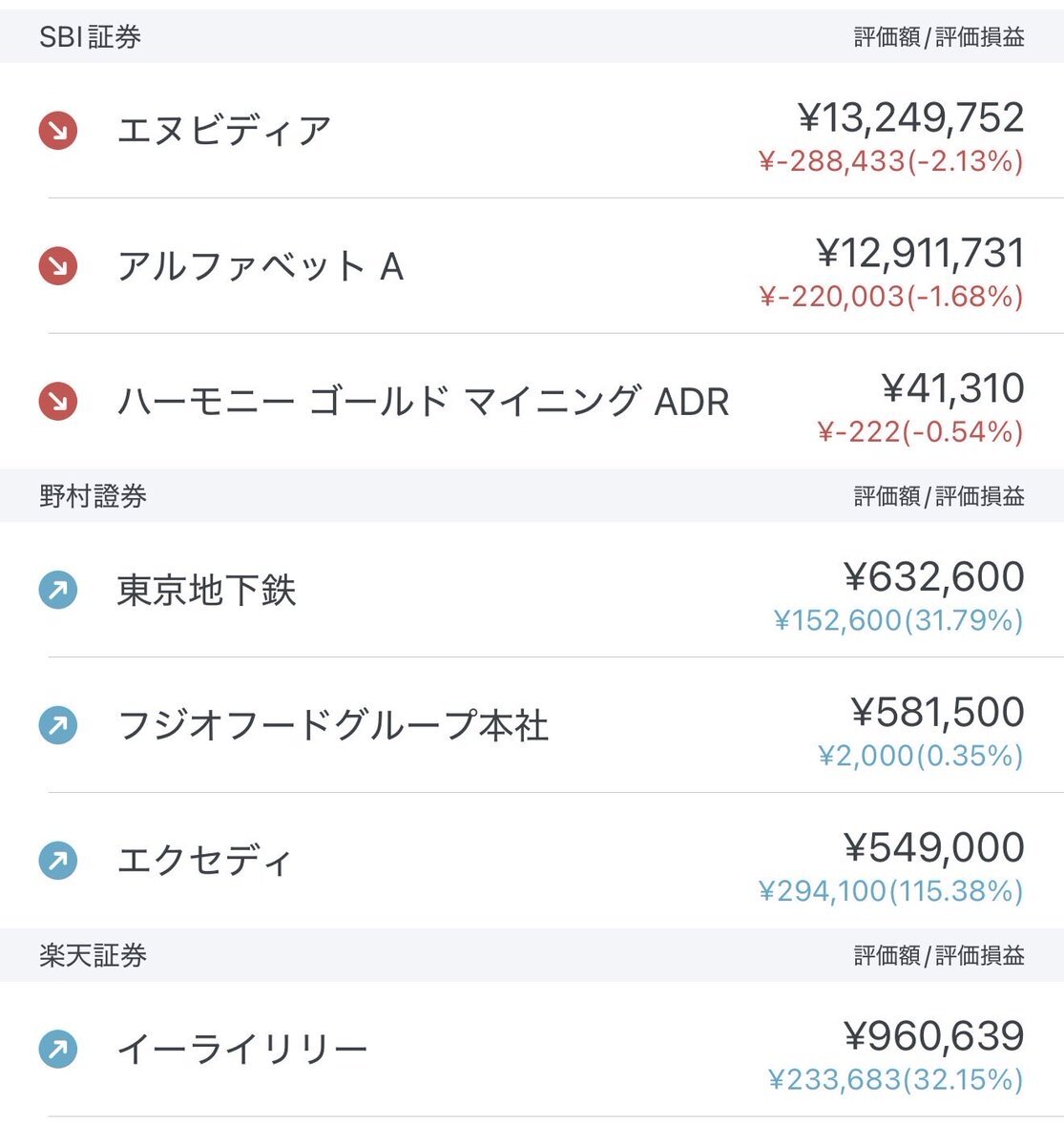Image resolution: width=1064 pixels, height=1145 pixels.
Task: Click the blue up-arrow icon beside イーライリリー
Action: pos(58,1051)
